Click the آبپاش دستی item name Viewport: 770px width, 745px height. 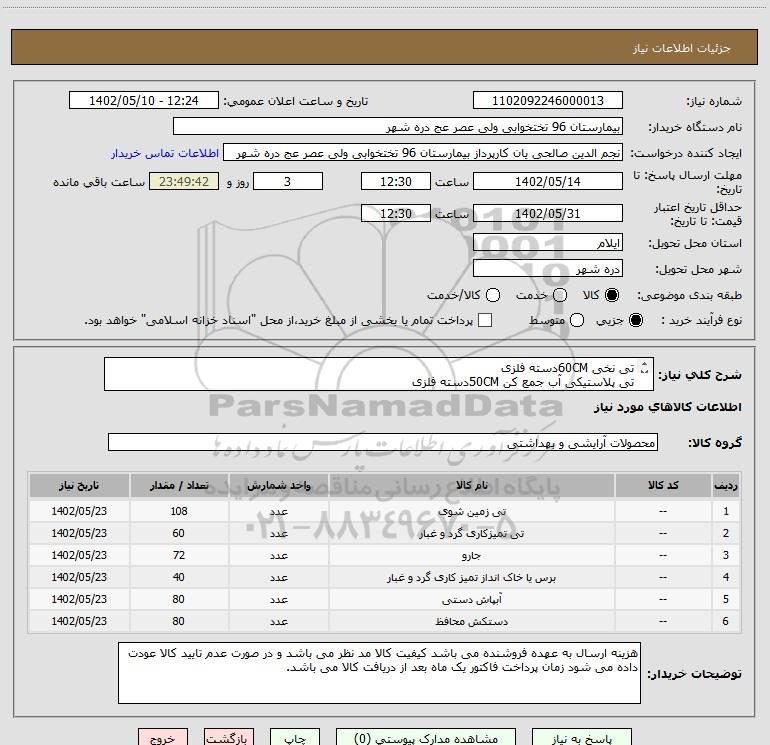(x=471, y=600)
